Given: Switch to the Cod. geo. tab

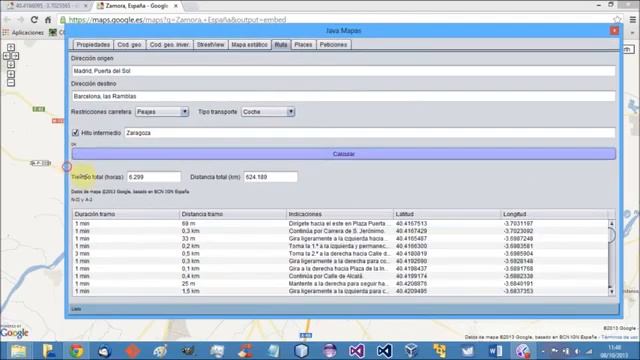Looking at the screenshot, I should tap(129, 44).
